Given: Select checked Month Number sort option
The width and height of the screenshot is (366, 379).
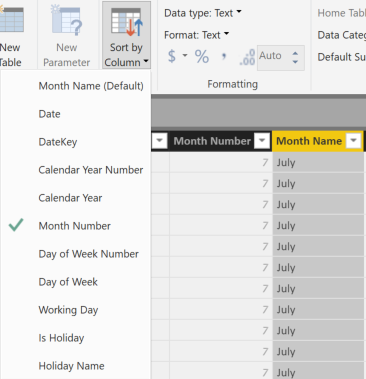Looking at the screenshot, I should coord(76,226).
